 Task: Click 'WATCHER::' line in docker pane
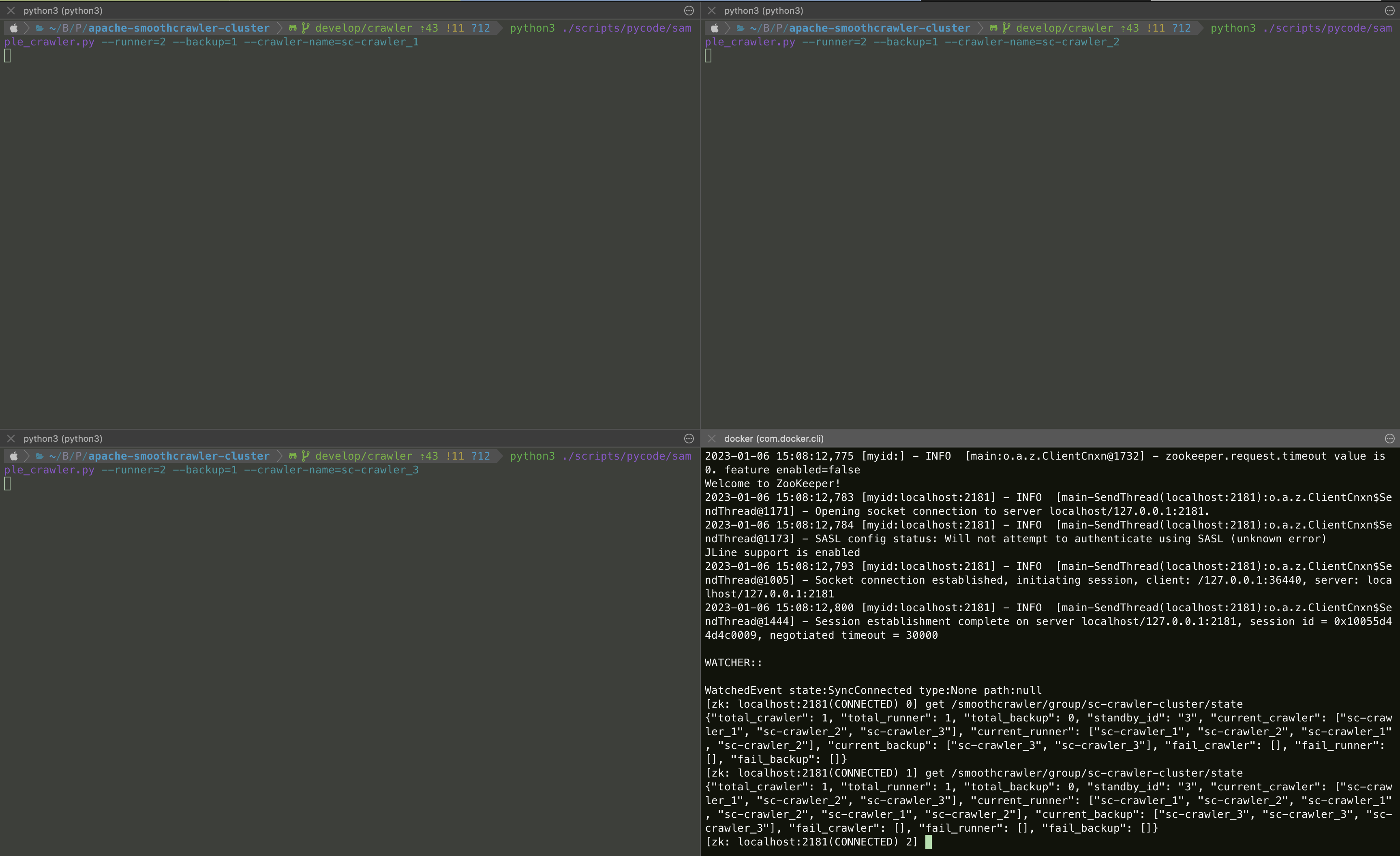(734, 663)
